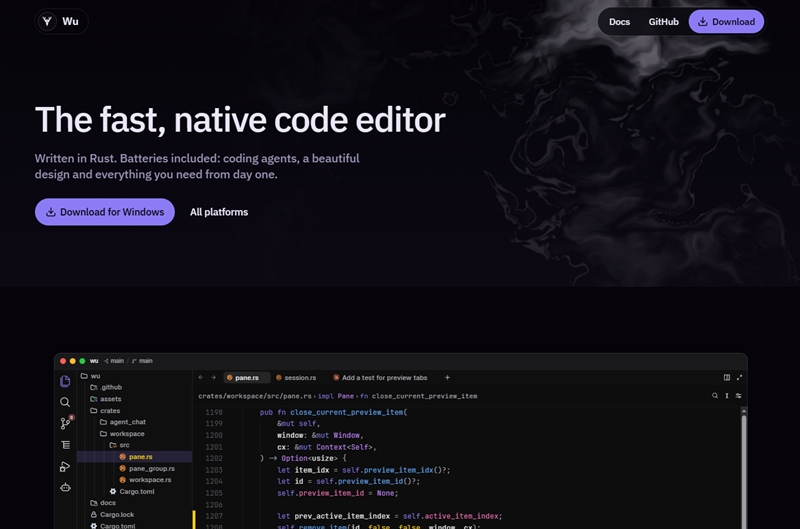
Task: Open 'Add a test for preview tabs' tab
Action: click(380, 377)
